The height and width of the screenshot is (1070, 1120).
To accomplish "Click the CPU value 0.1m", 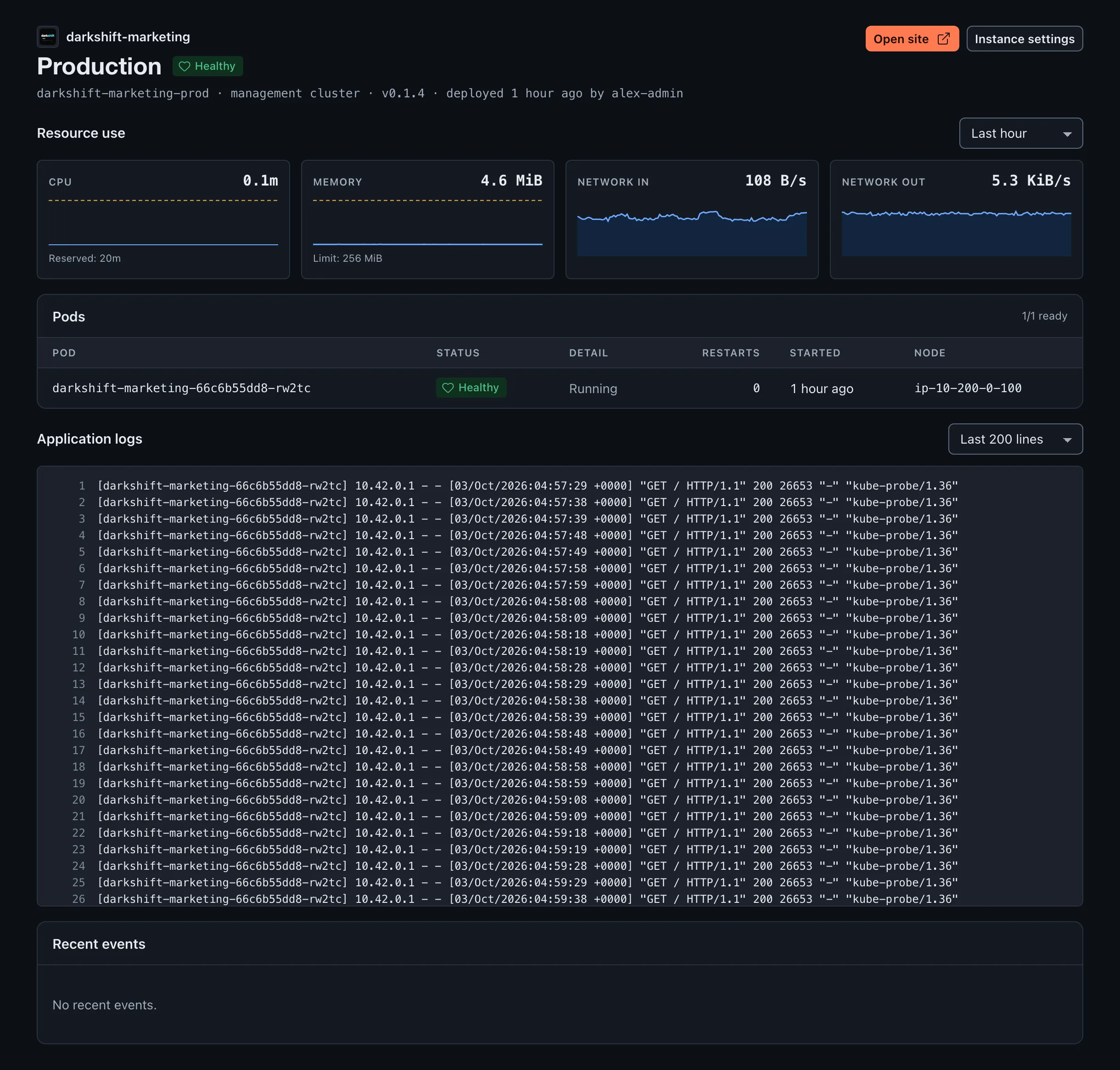I will click(260, 181).
